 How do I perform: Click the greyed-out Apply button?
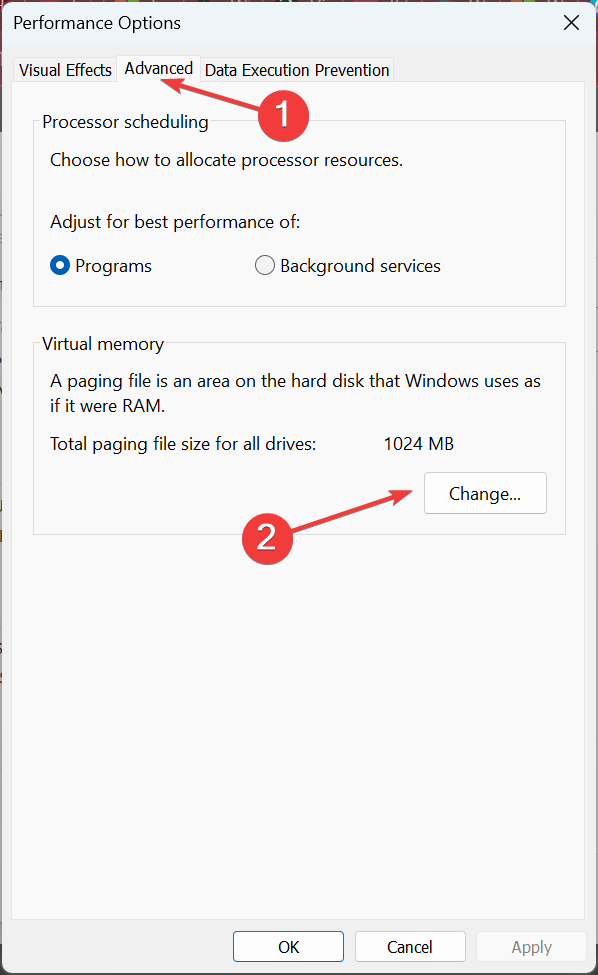point(531,946)
